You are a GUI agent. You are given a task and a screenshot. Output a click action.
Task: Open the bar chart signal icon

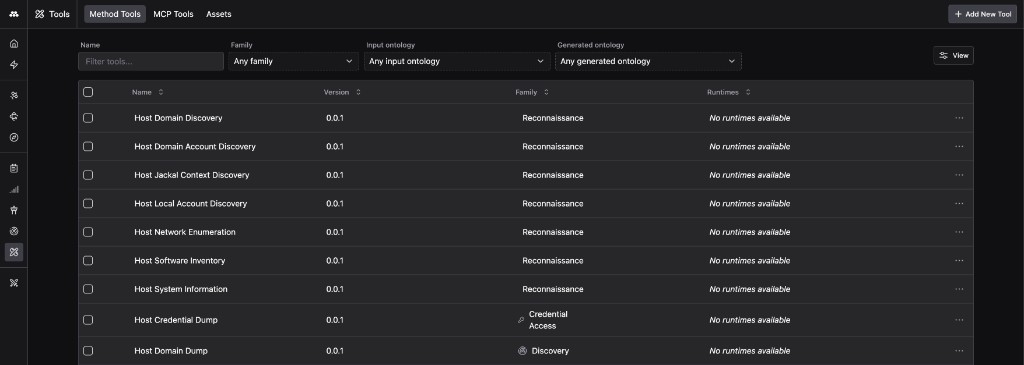pos(14,189)
